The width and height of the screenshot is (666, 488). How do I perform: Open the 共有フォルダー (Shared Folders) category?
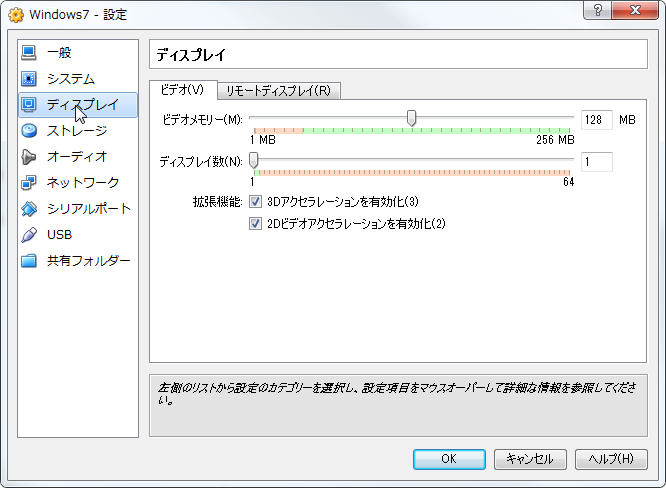point(88,260)
